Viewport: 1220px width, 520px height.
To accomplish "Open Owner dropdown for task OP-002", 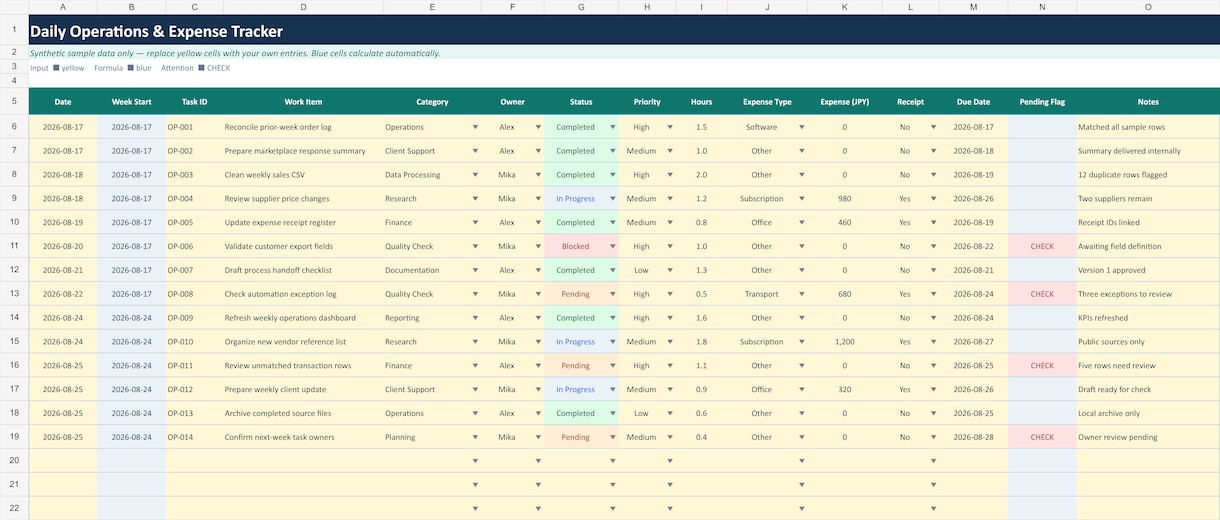I will (x=539, y=151).
